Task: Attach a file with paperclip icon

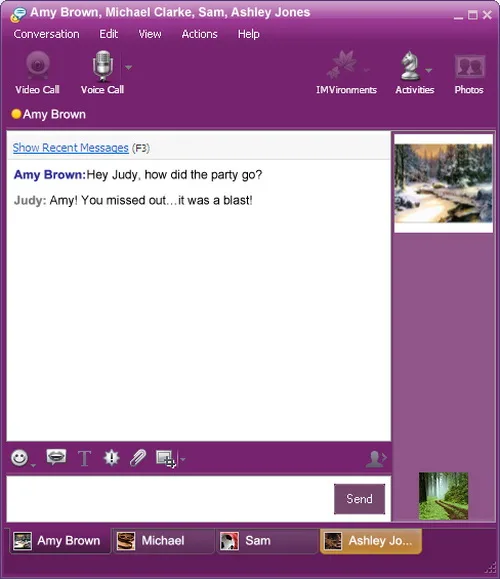Action: 138,458
